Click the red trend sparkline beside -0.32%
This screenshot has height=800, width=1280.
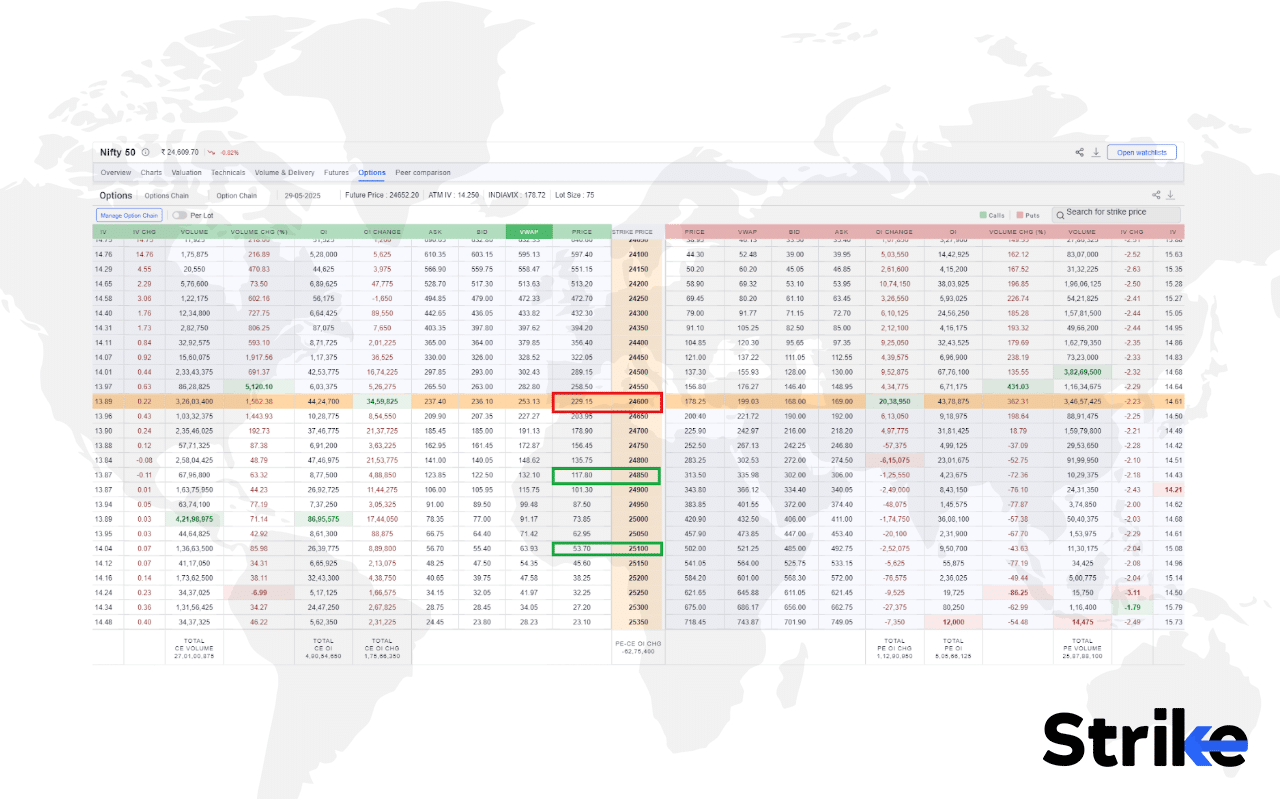pyautogui.click(x=211, y=152)
